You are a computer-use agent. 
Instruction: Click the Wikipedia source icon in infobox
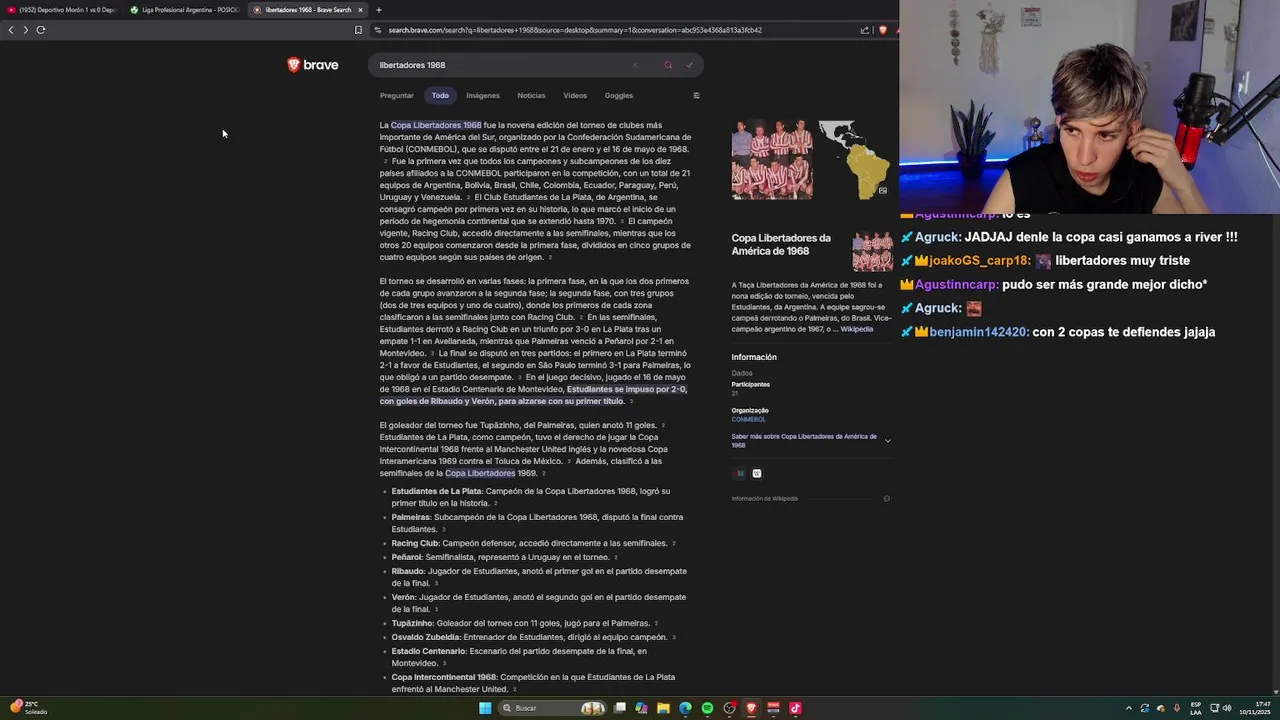(x=757, y=474)
